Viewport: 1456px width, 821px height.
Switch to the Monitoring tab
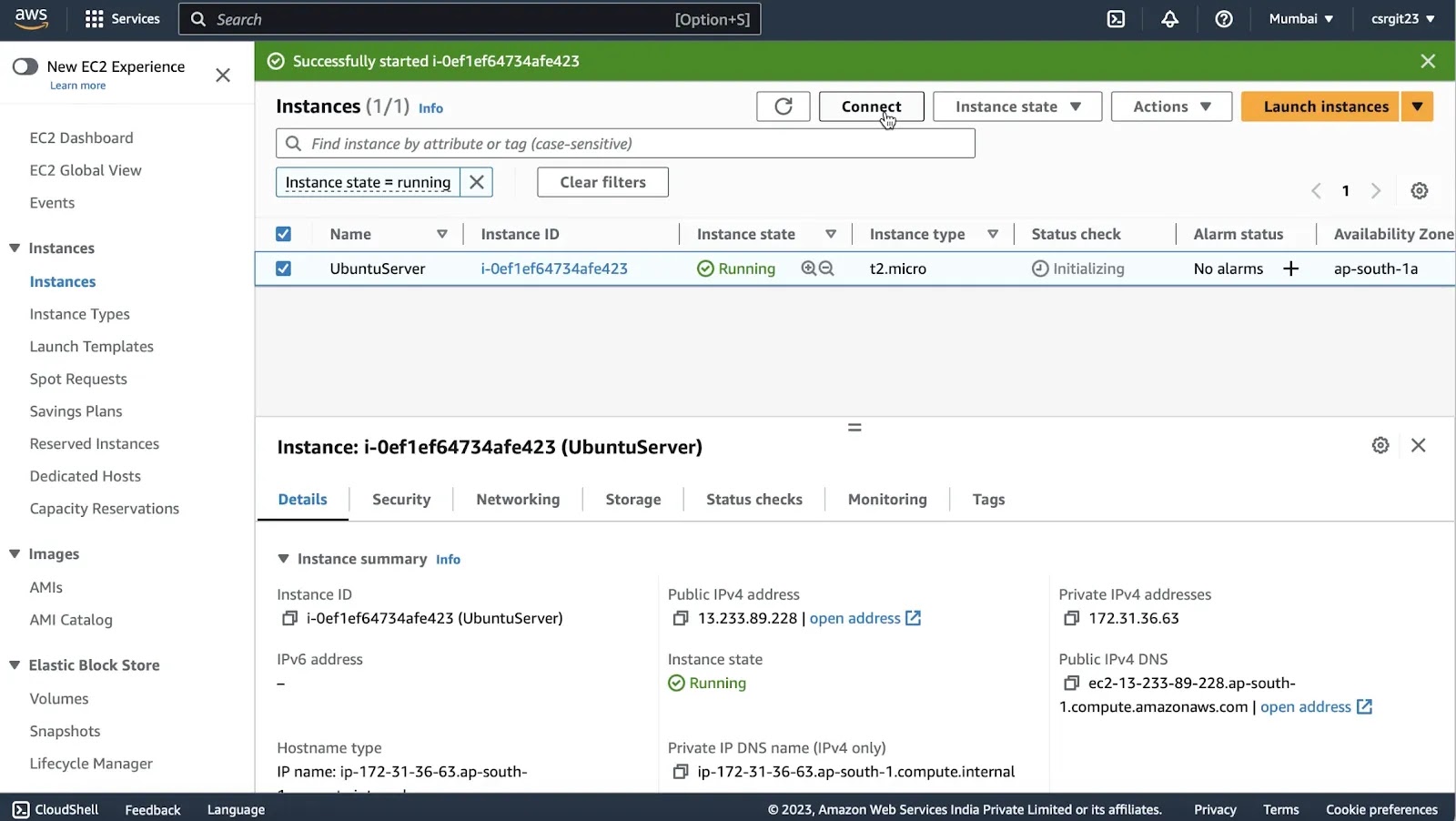point(887,499)
